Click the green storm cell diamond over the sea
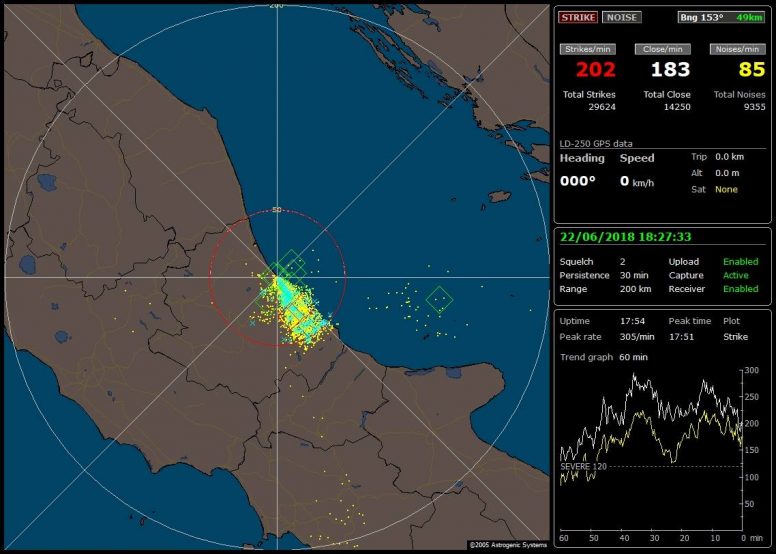The image size is (776, 554). click(439, 298)
